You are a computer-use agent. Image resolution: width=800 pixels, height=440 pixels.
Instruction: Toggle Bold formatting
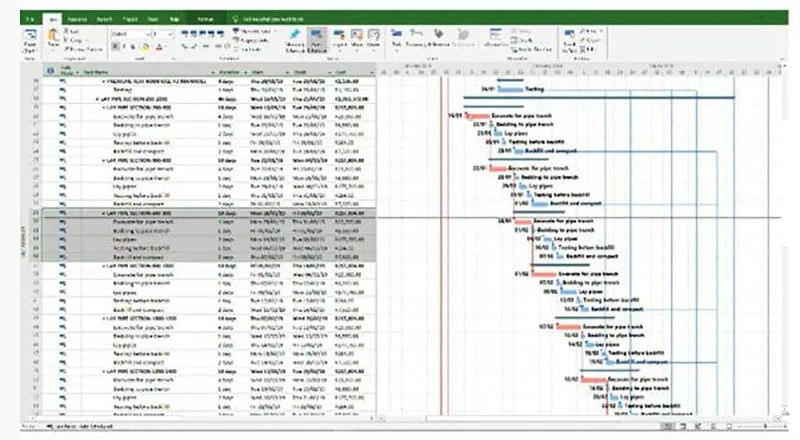(x=115, y=46)
